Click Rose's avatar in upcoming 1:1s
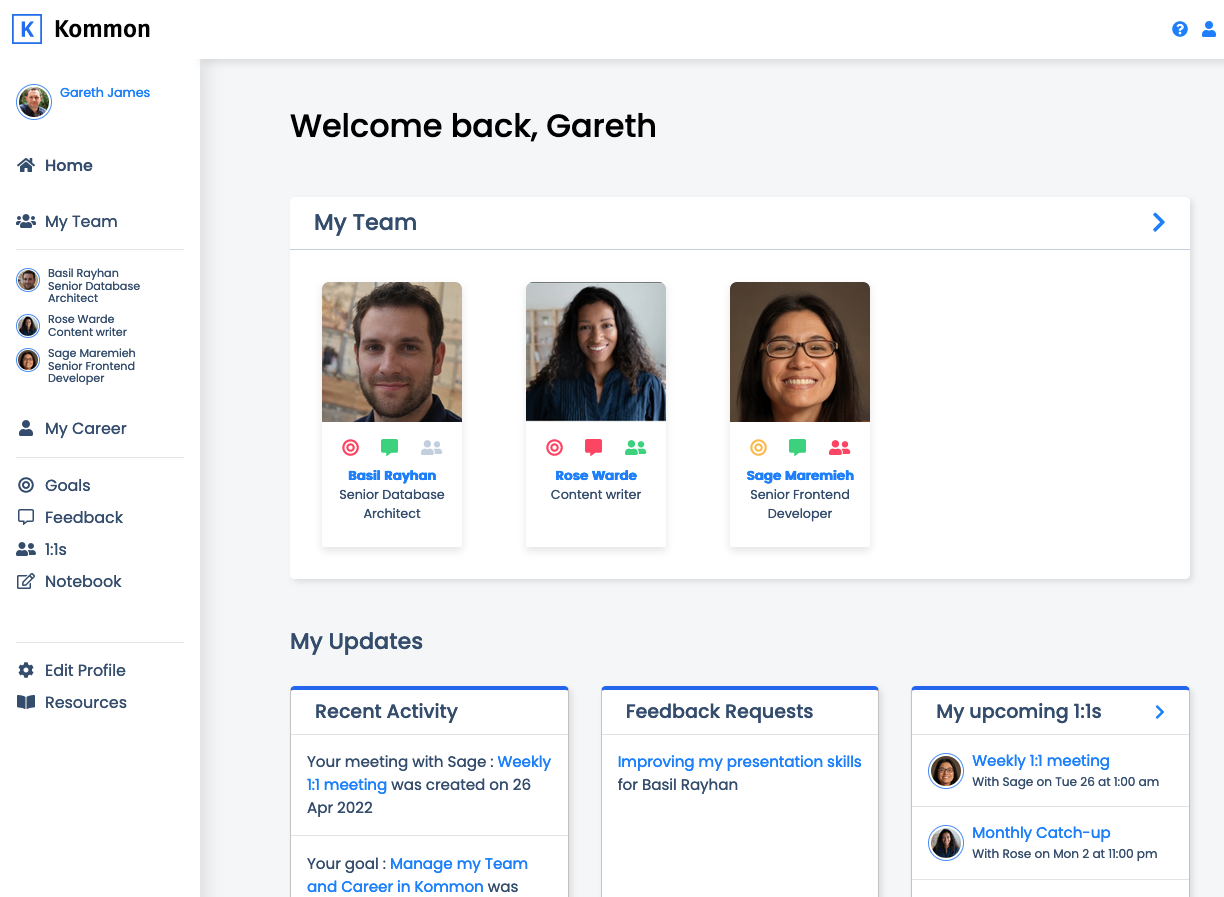Screen dimensions: 1224x897 pyautogui.click(x=946, y=843)
